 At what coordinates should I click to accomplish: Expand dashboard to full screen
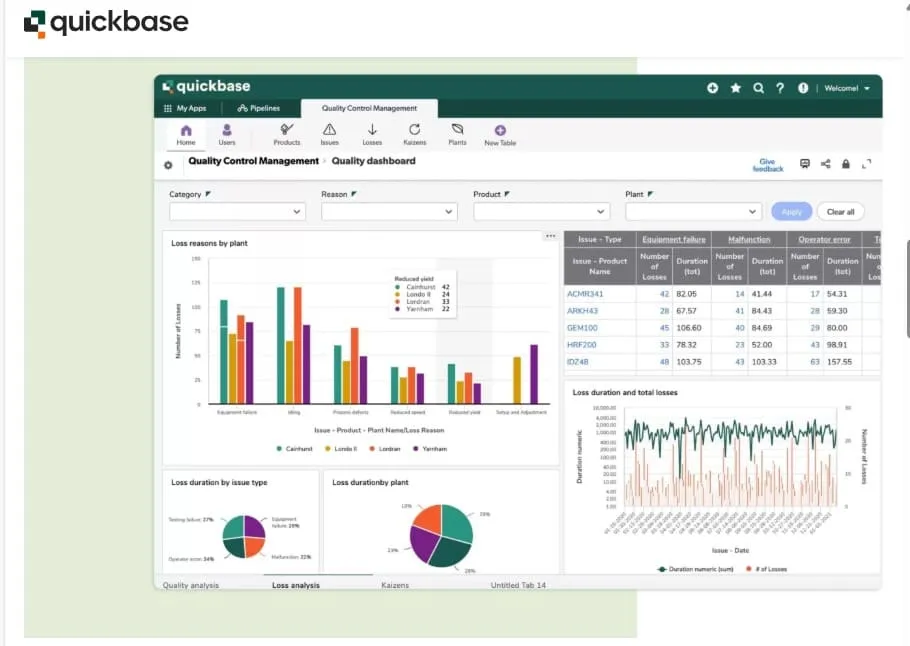click(x=866, y=164)
